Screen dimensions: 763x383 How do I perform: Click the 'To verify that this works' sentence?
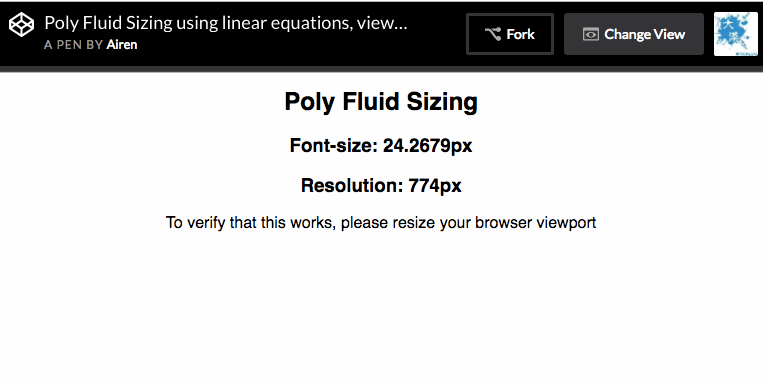click(381, 223)
